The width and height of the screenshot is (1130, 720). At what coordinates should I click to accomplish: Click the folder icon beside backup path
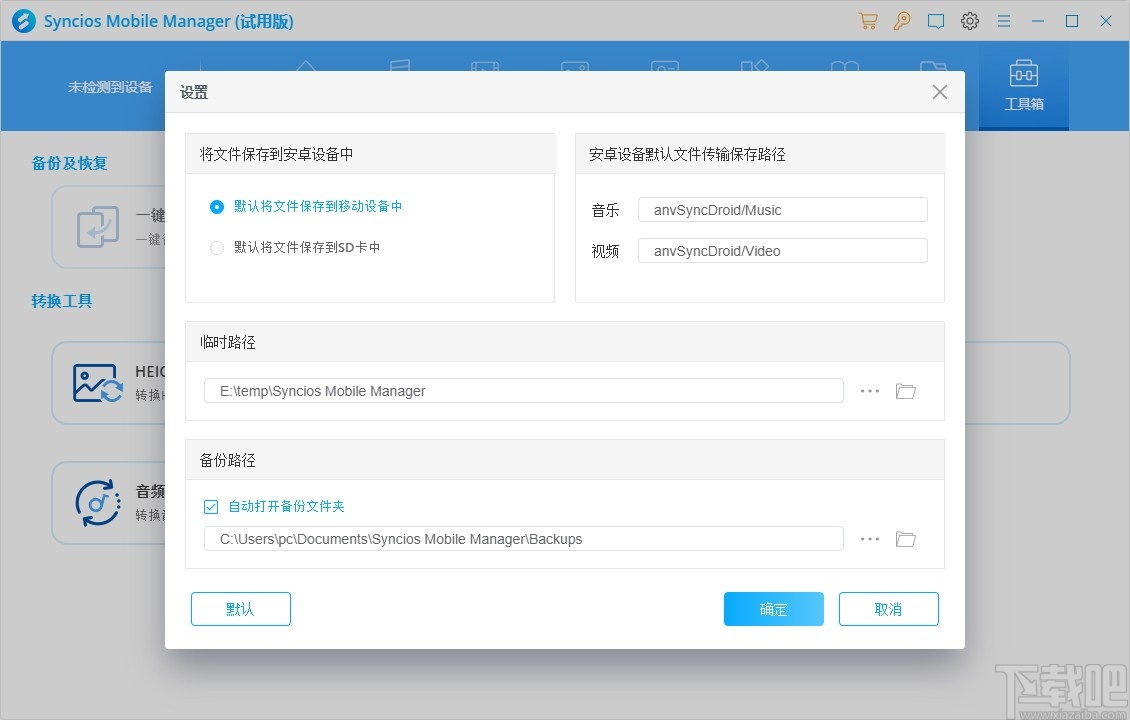905,539
